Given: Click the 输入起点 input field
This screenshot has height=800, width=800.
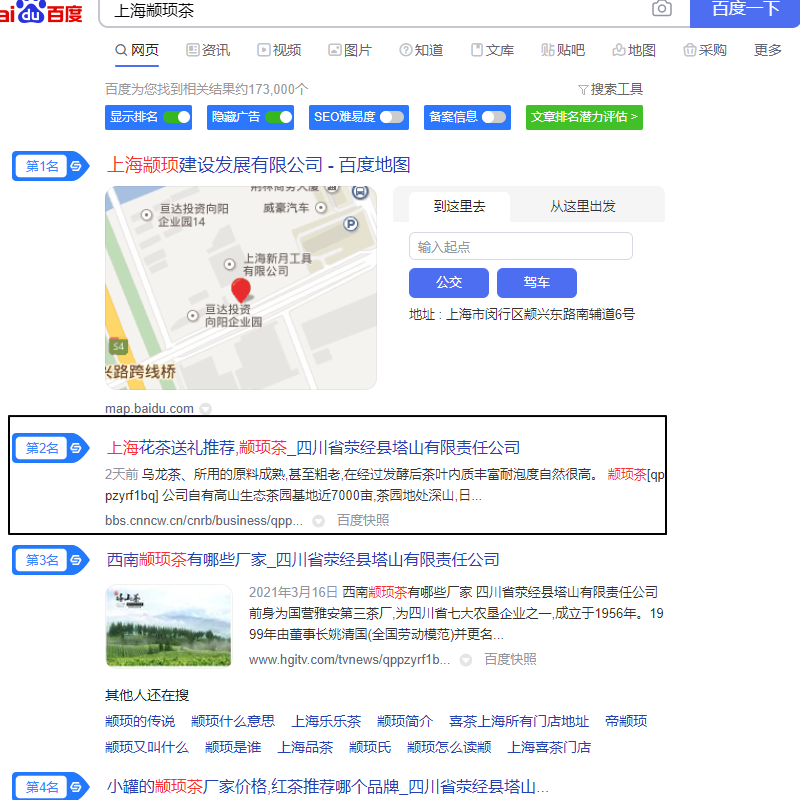Looking at the screenshot, I should click(x=521, y=246).
